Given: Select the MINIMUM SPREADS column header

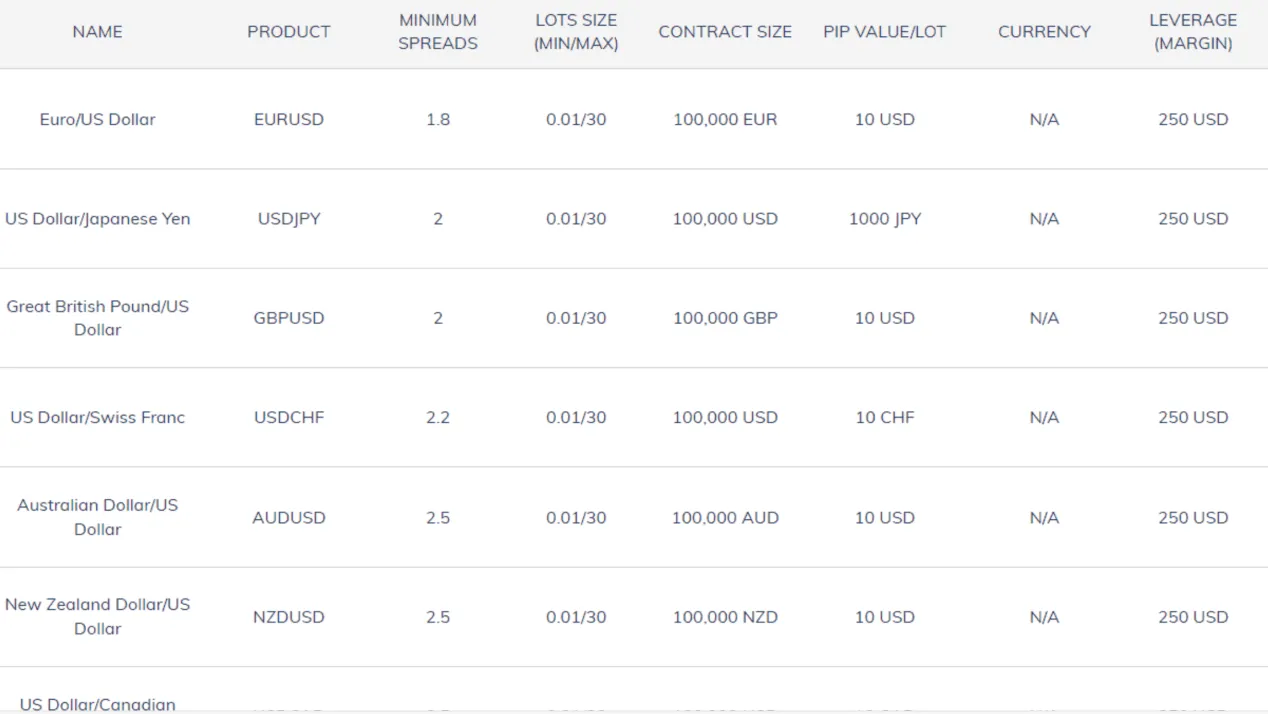Looking at the screenshot, I should coord(438,32).
